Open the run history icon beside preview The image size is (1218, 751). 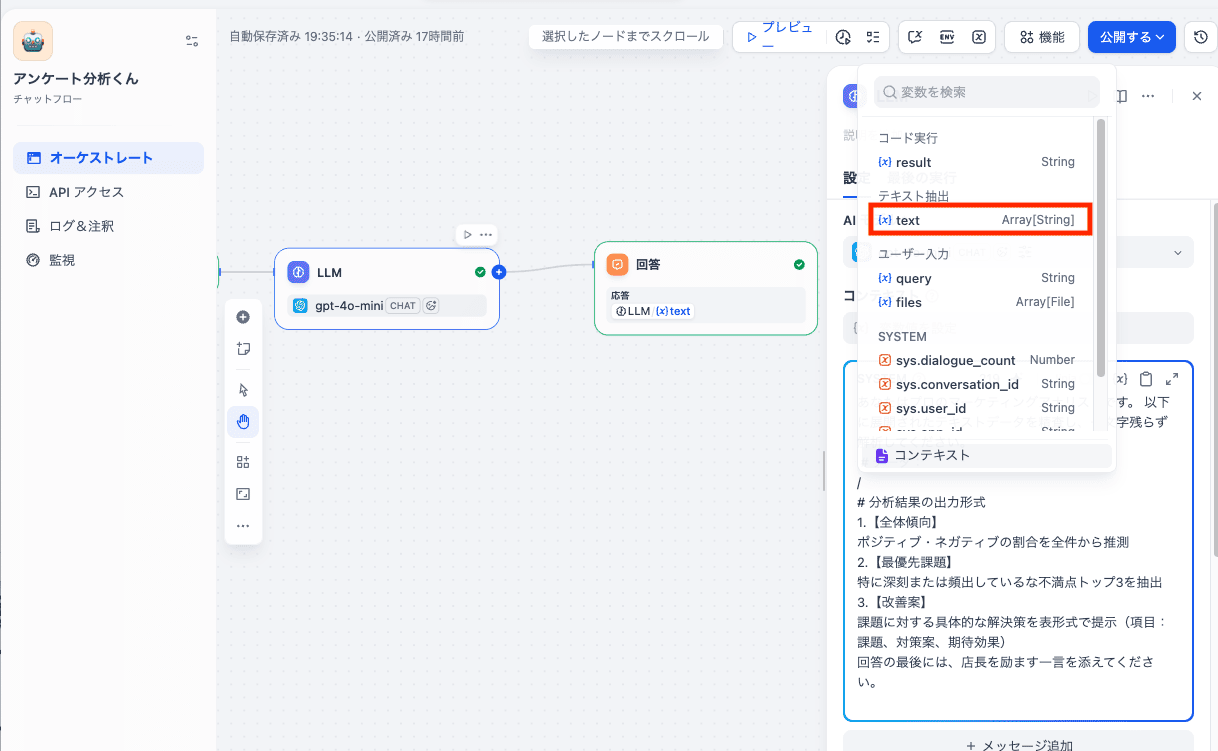pos(843,37)
